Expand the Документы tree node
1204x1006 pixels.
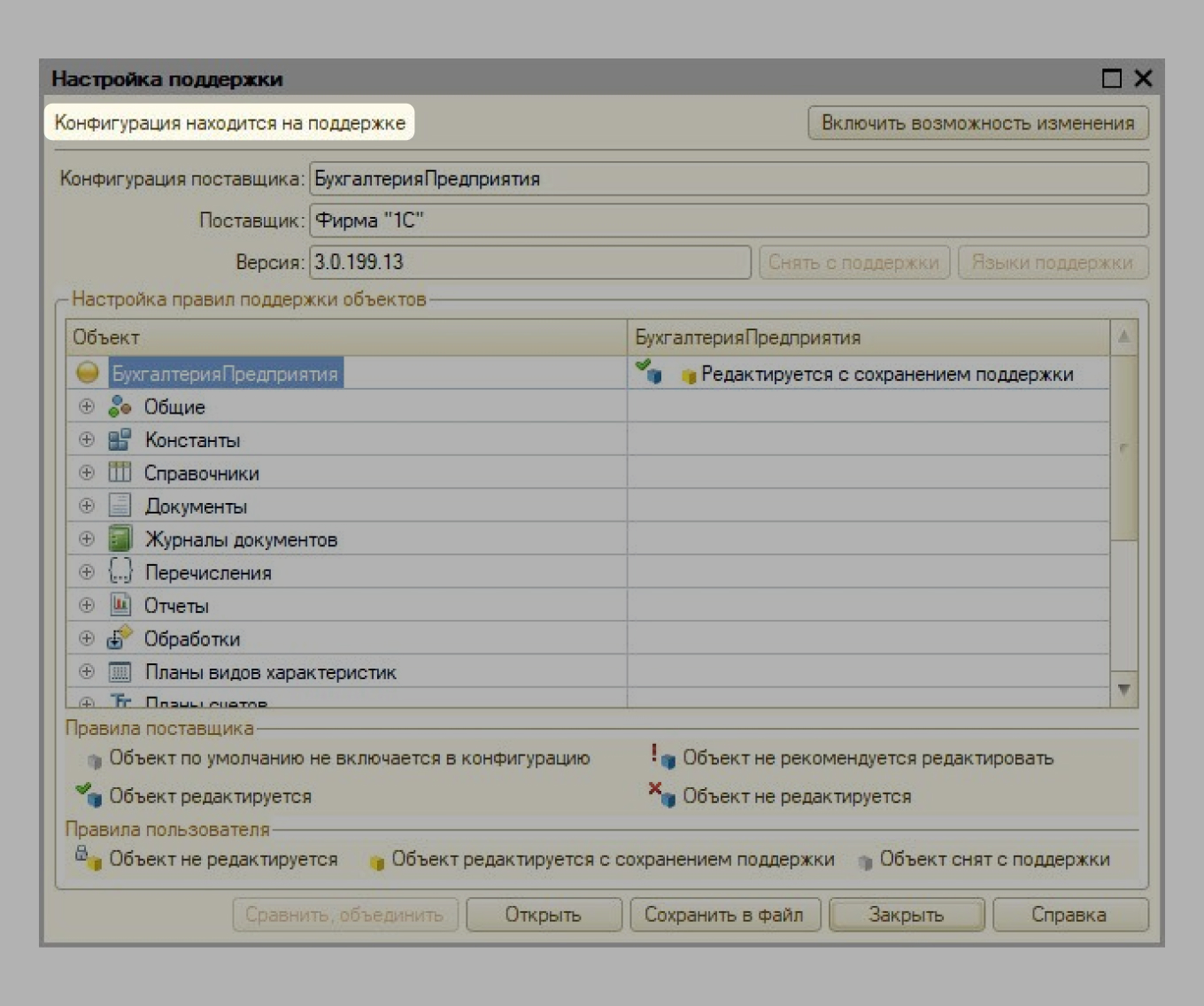[87, 506]
